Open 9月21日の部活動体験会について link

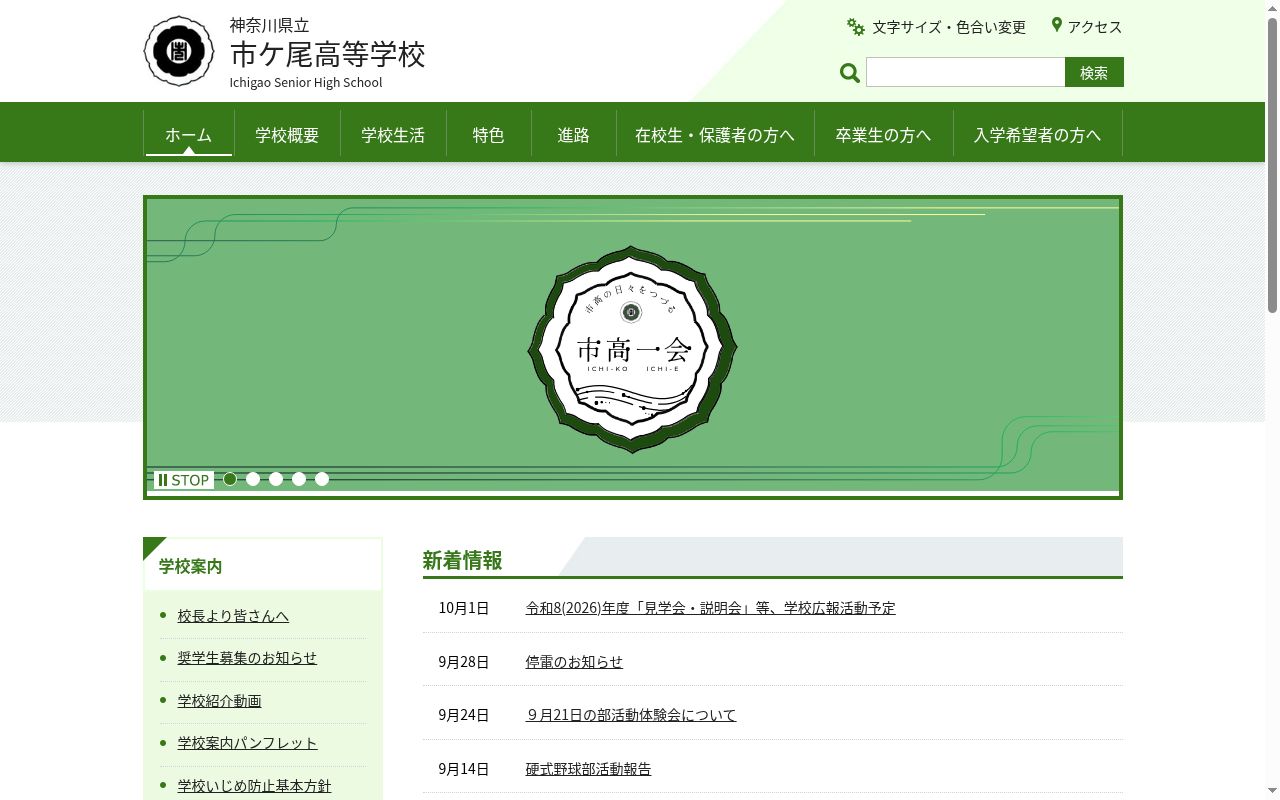click(631, 715)
